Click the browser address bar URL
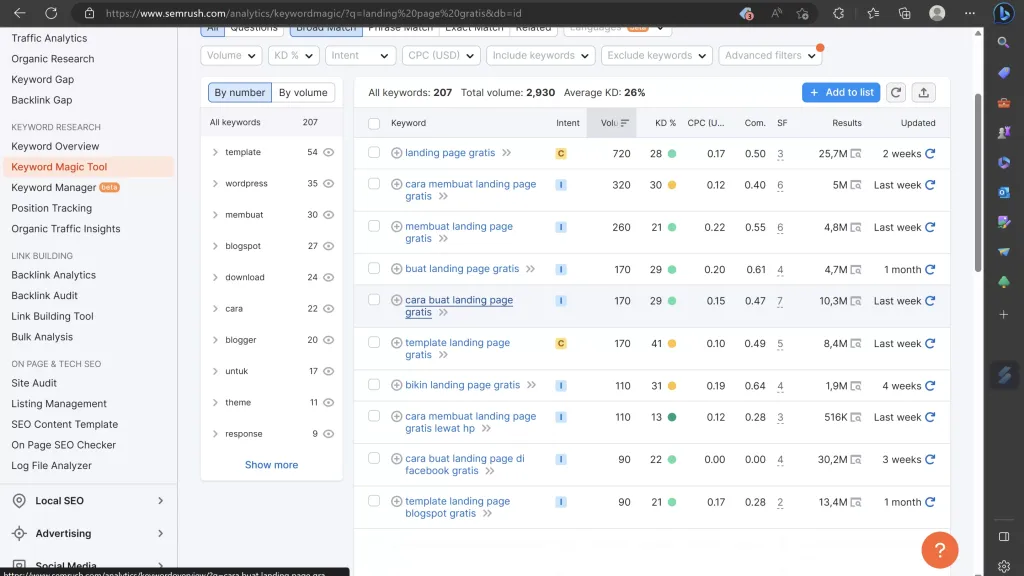The image size is (1024, 576). [313, 13]
